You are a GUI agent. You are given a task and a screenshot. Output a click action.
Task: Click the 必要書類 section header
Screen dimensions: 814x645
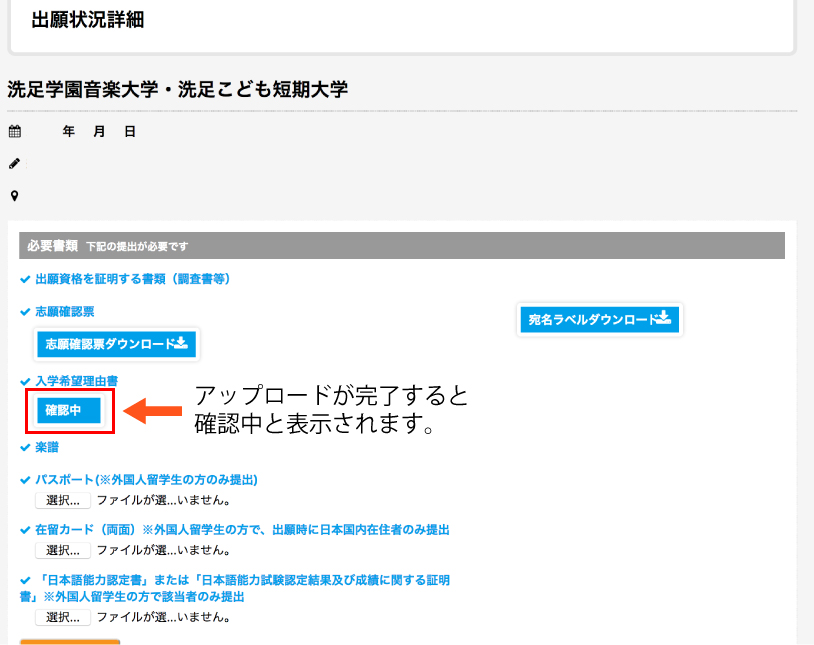tap(402, 246)
